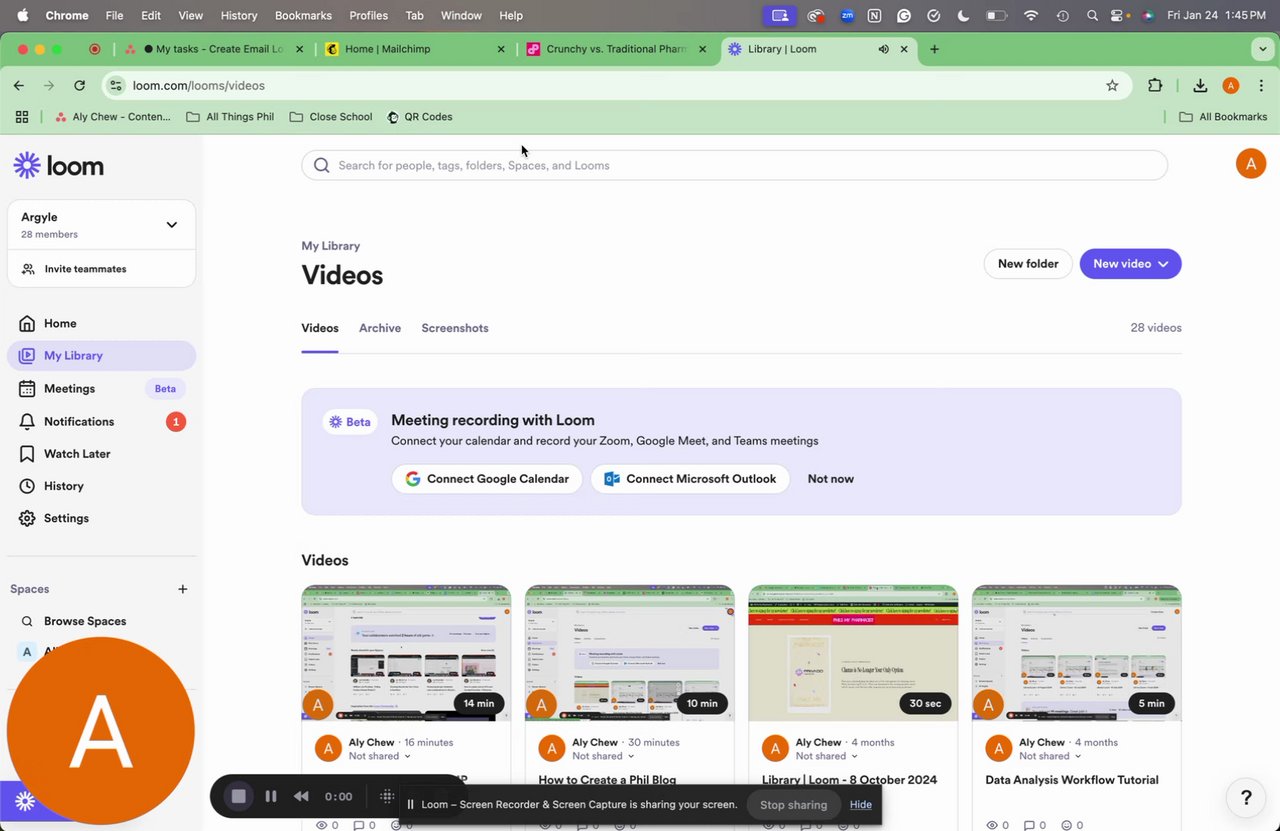Dismiss banner with Not now
The width and height of the screenshot is (1280, 831).
point(830,479)
